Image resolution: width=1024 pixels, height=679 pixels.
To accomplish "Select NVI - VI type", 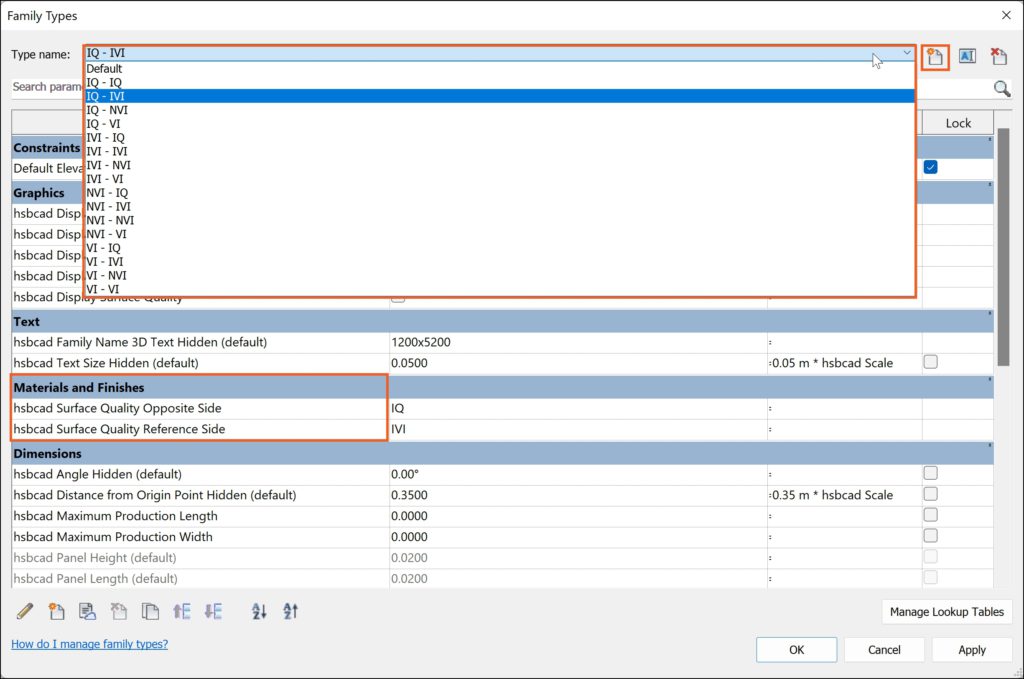I will point(500,234).
